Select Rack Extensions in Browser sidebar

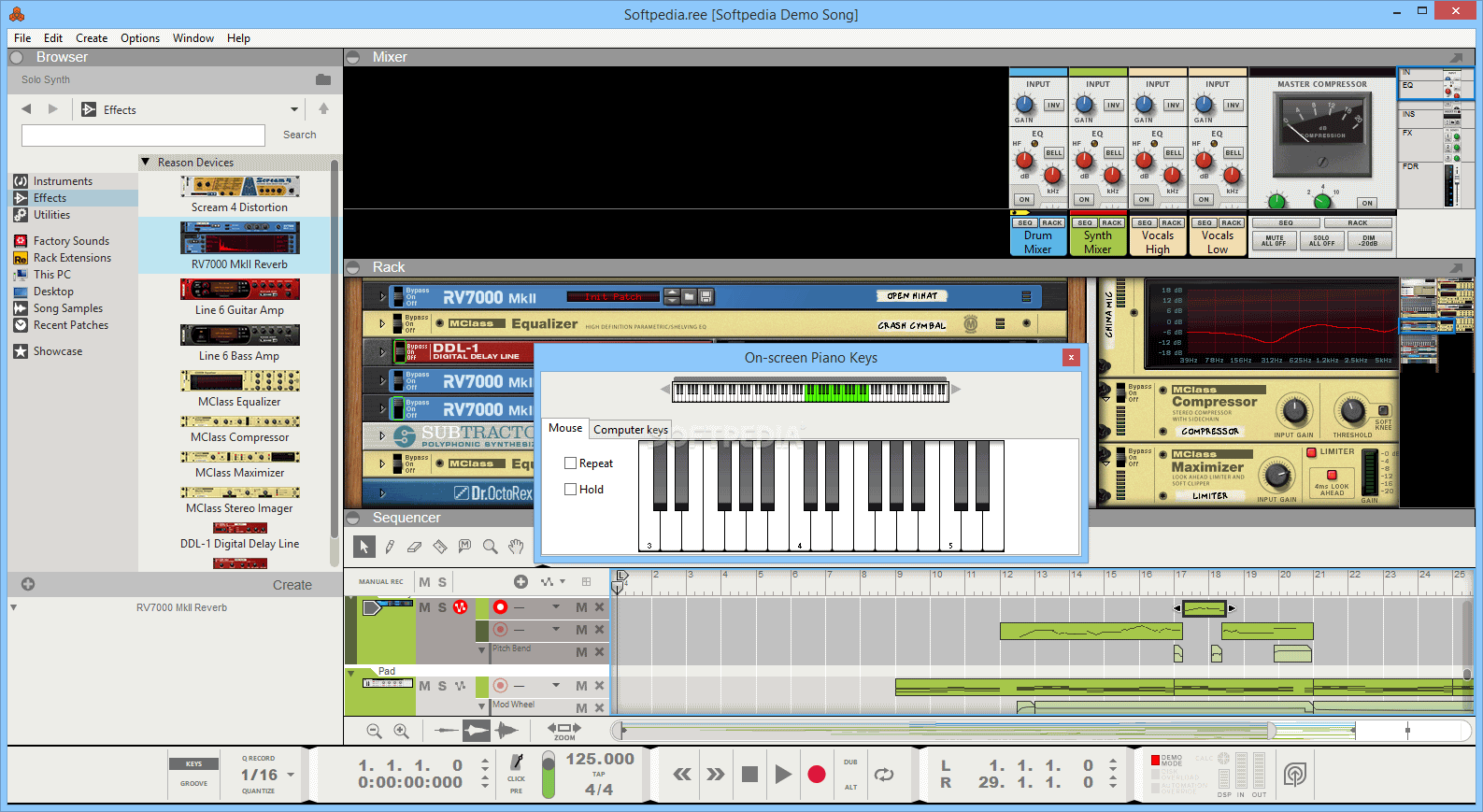[x=72, y=258]
